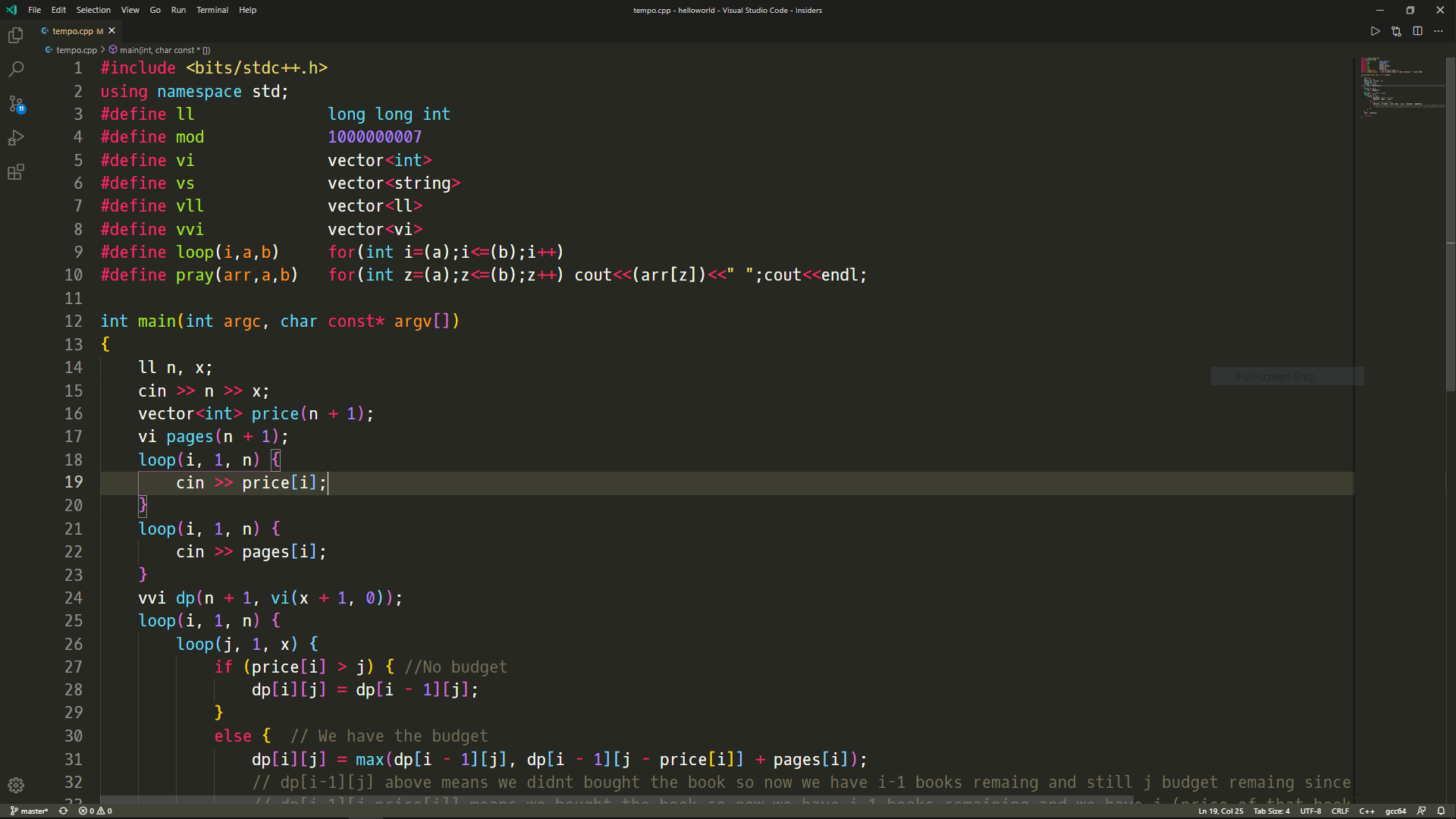Click the feedback icon in status bar
The height and width of the screenshot is (819, 1456).
1422,811
